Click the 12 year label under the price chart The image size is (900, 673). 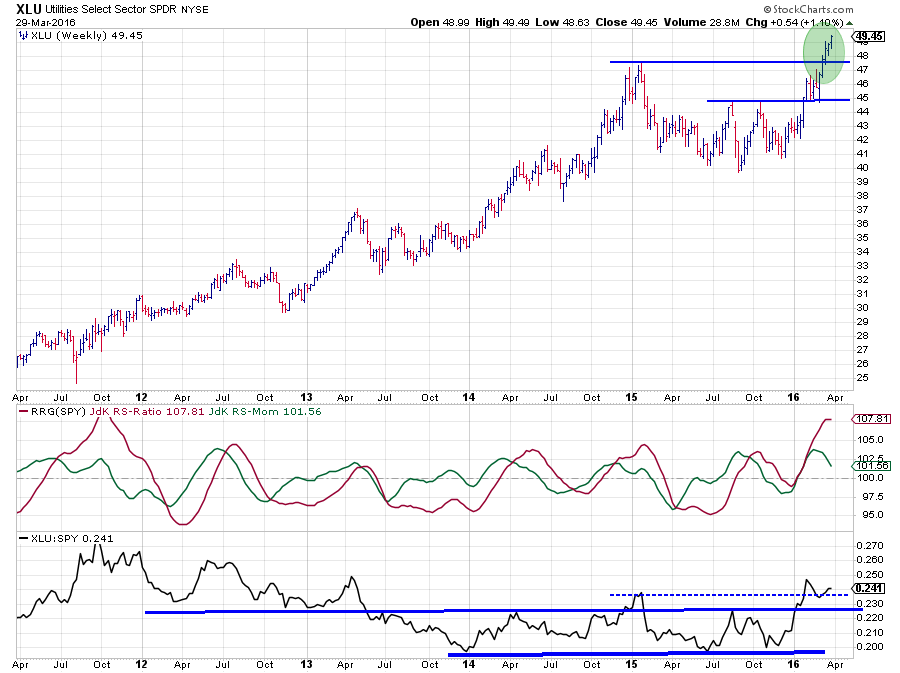click(141, 397)
